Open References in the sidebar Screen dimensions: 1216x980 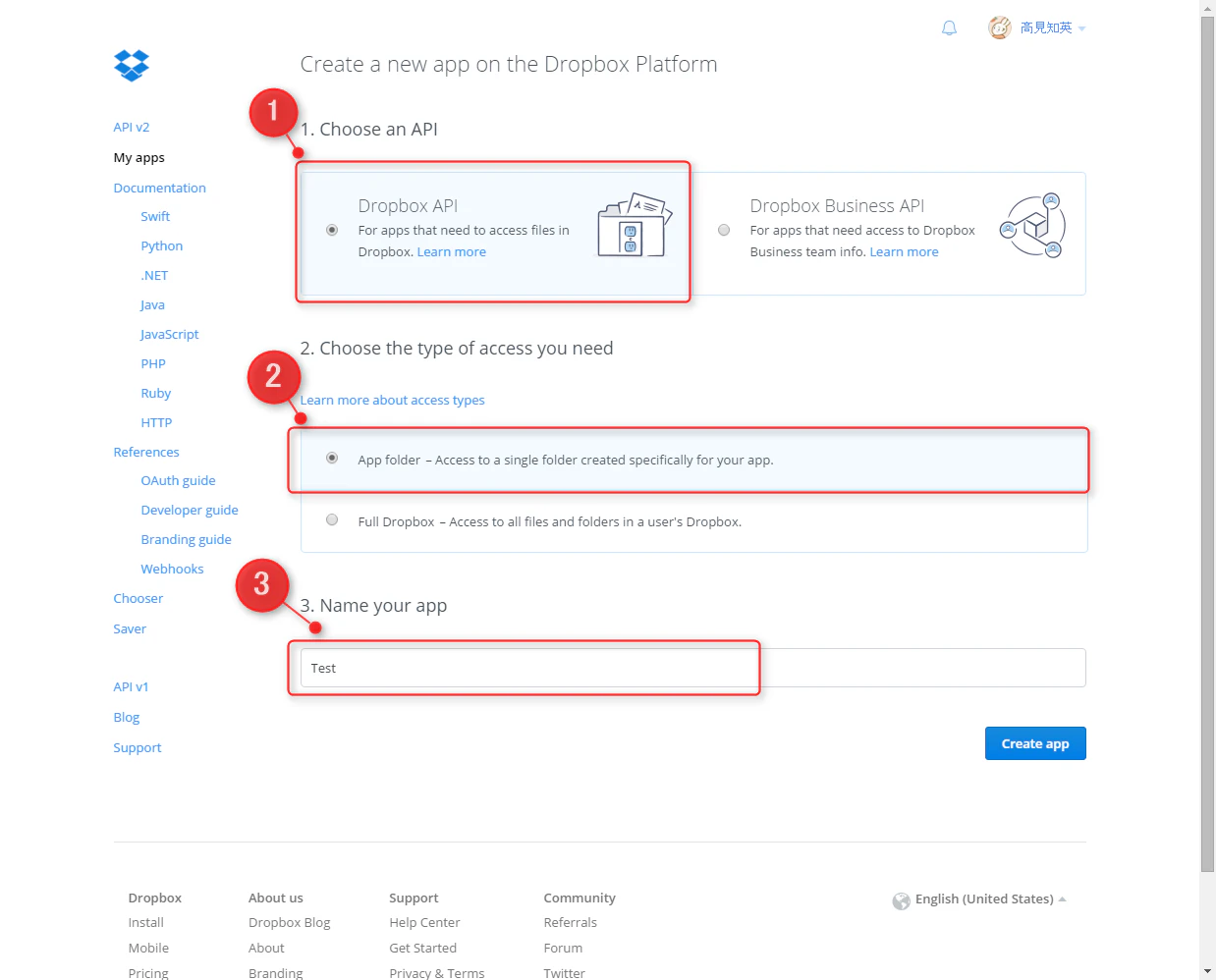click(146, 453)
